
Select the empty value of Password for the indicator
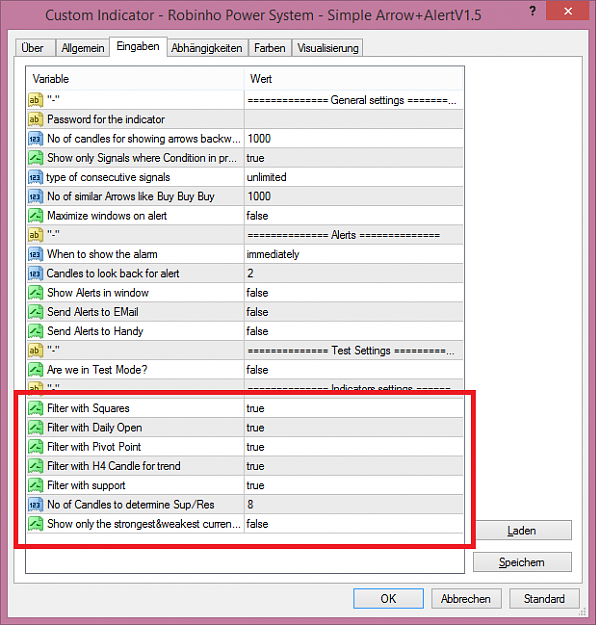click(x=354, y=119)
